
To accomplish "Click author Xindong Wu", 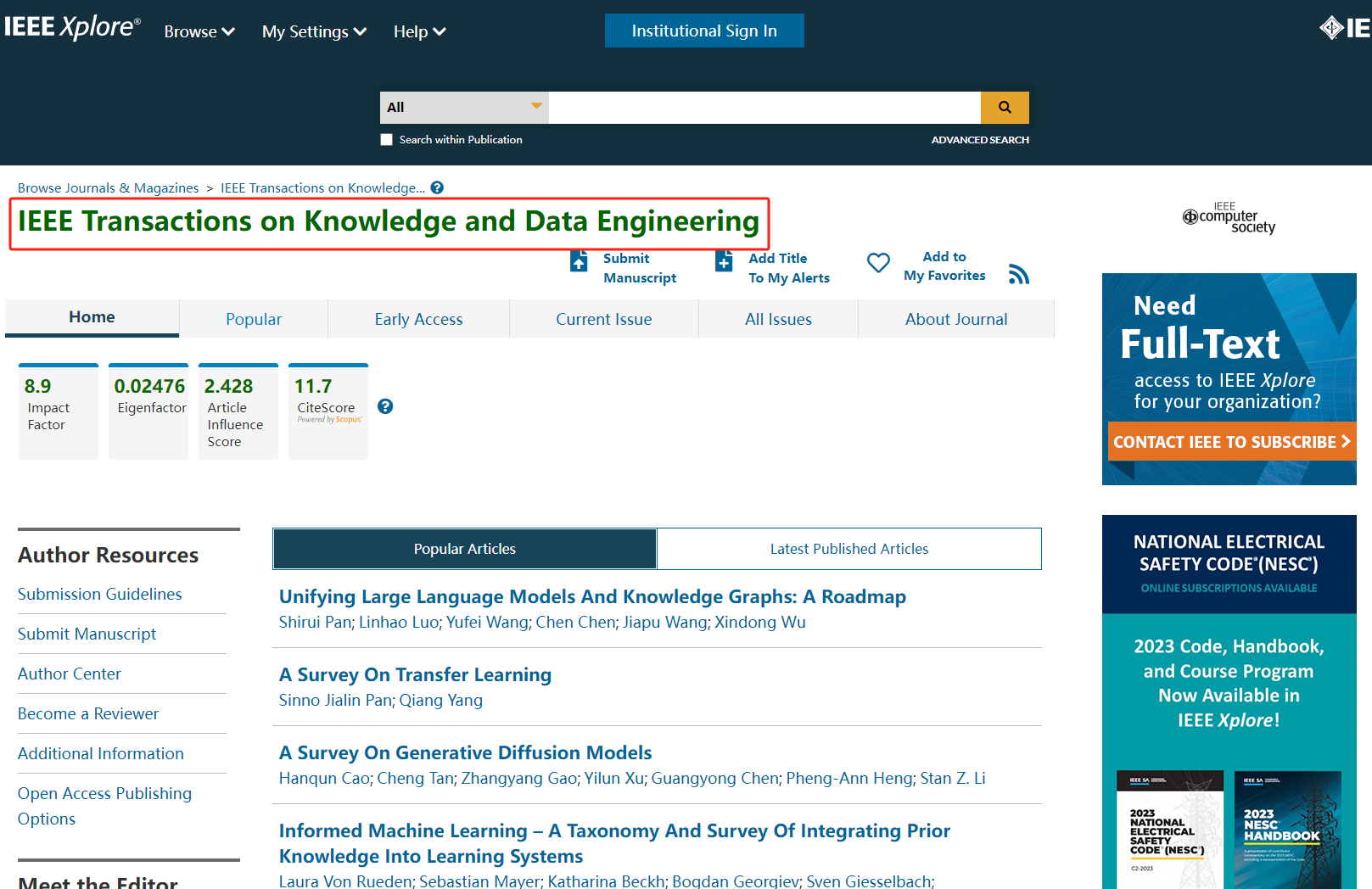I will 760,622.
